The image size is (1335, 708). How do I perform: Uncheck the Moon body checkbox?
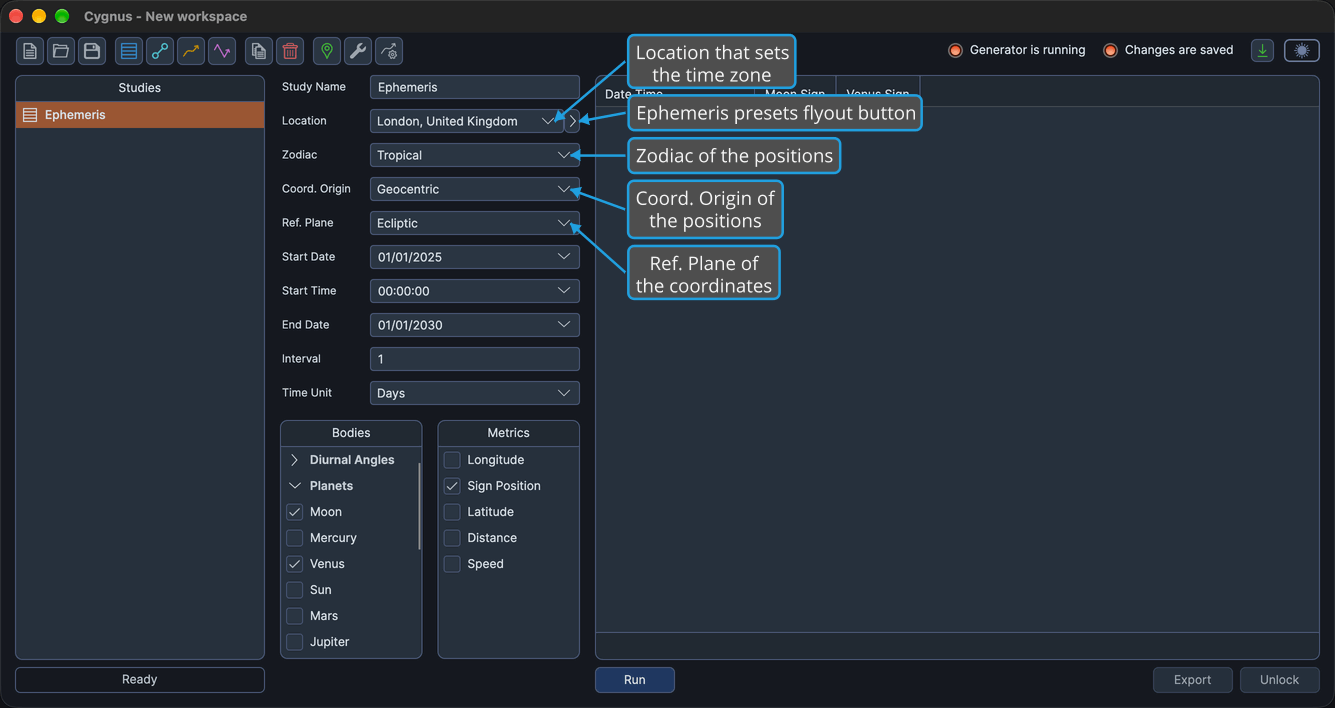295,512
